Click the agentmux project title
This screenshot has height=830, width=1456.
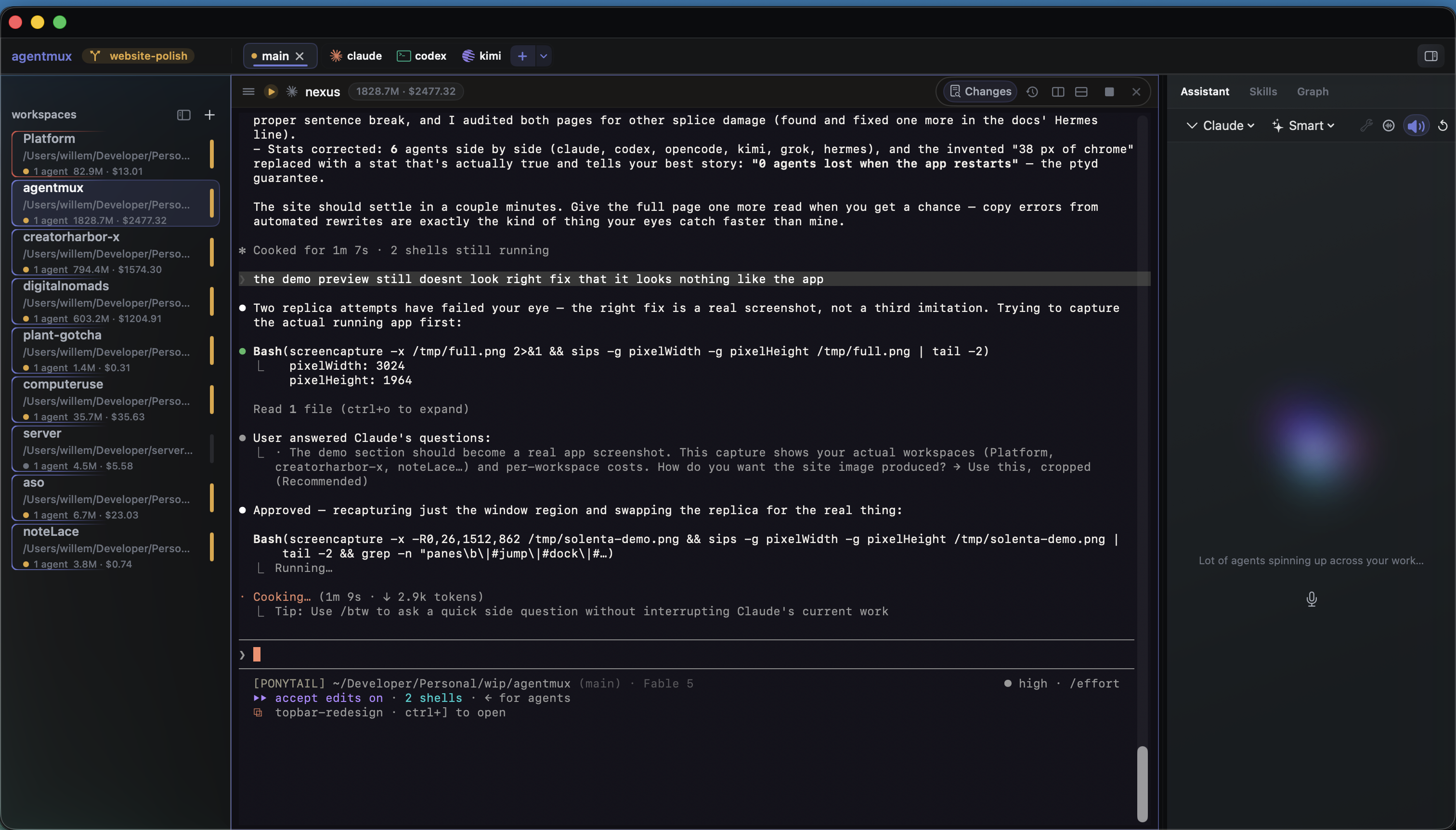tap(41, 56)
